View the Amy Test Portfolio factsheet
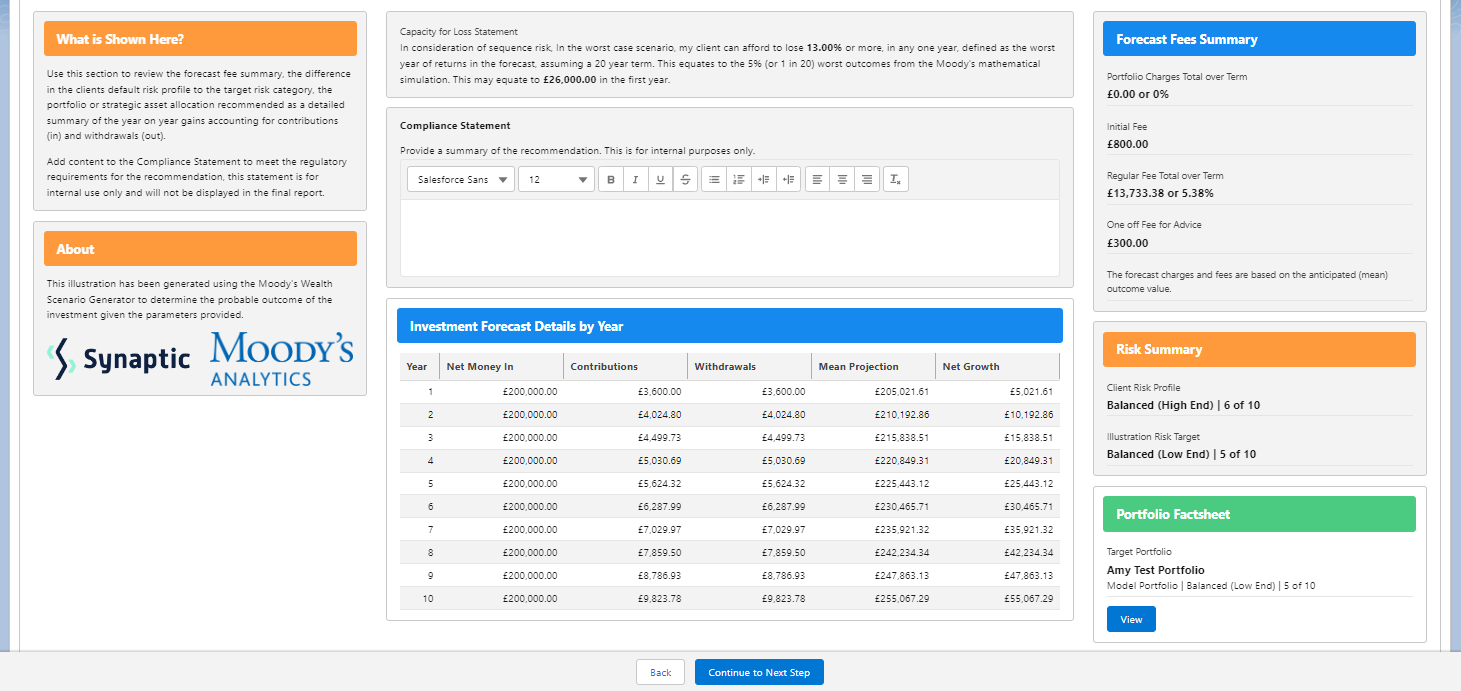This screenshot has height=691, width=1461. pos(1131,619)
